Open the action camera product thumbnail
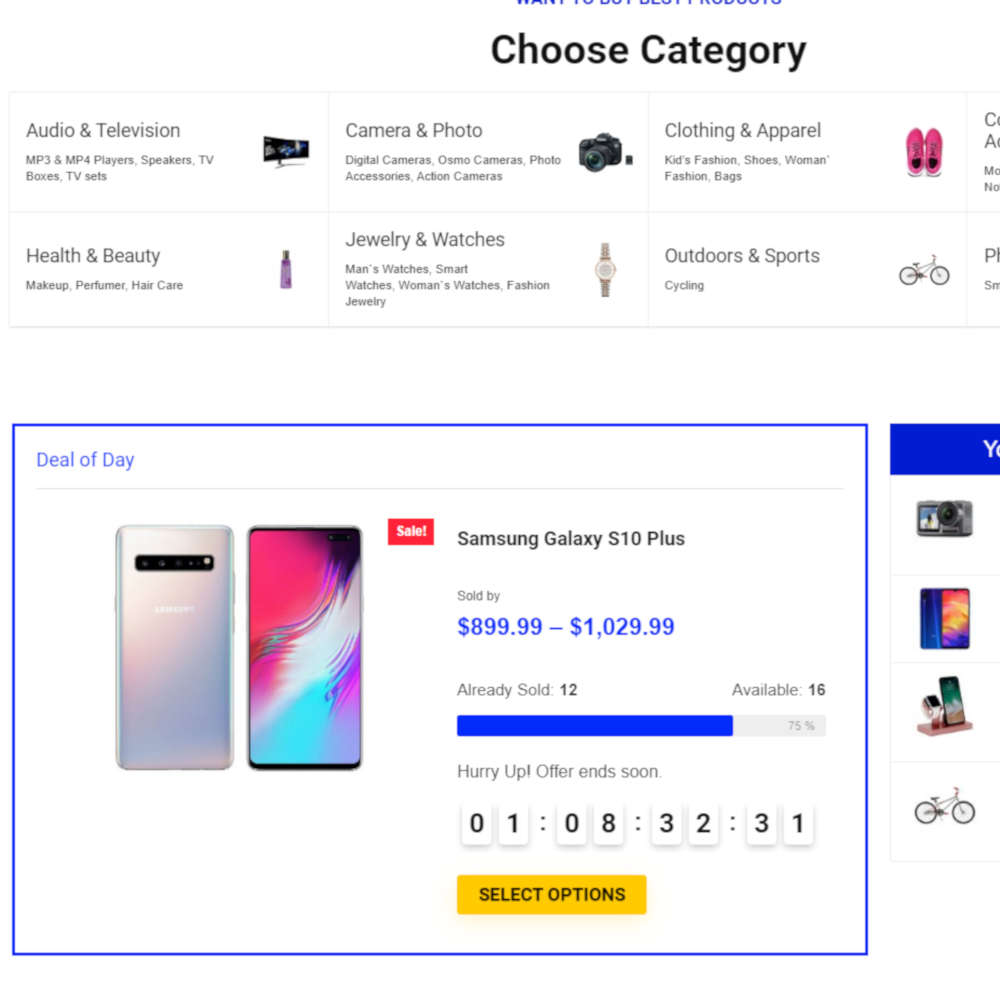 pos(944,518)
